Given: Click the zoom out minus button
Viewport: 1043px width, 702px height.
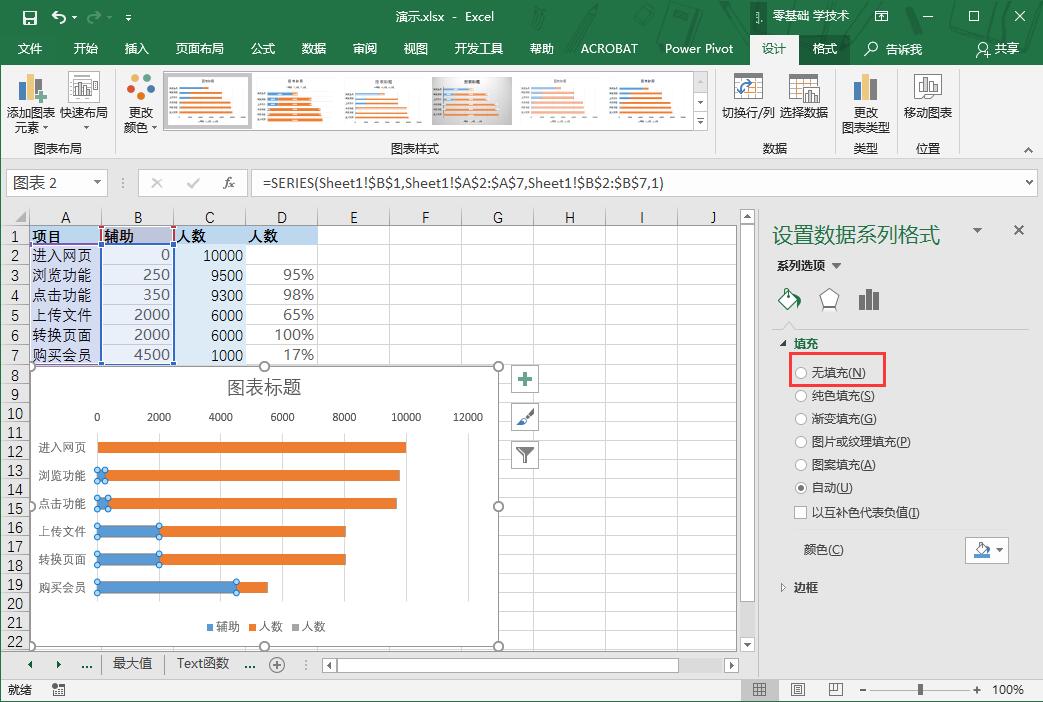Looking at the screenshot, I should pyautogui.click(x=863, y=690).
